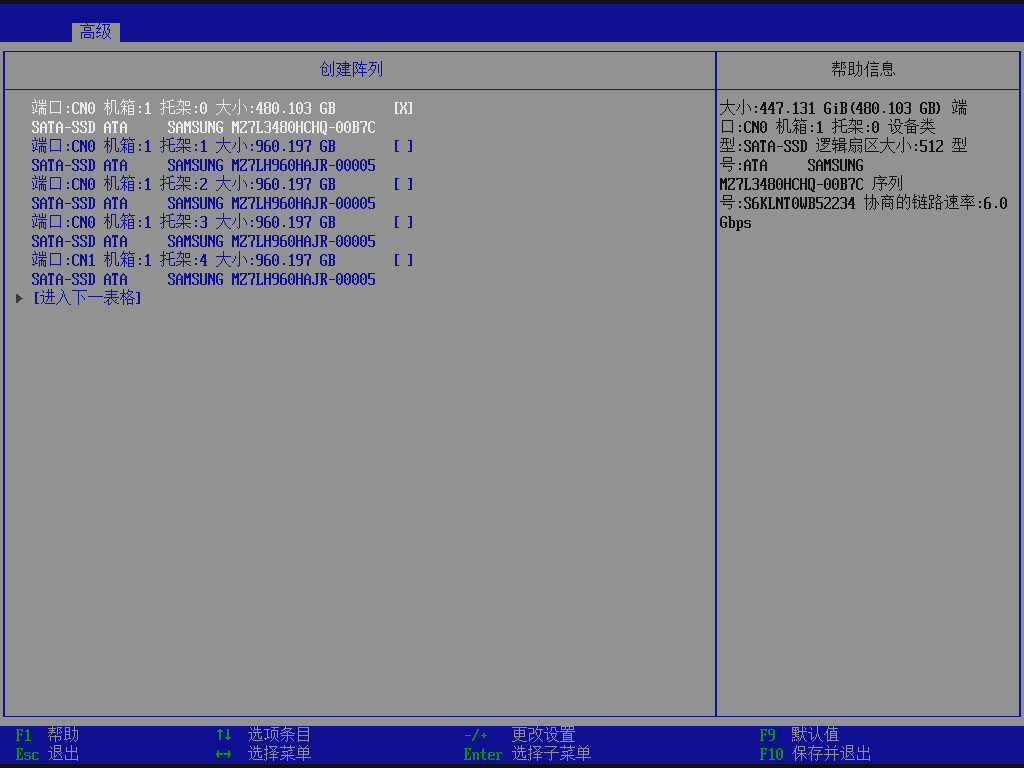Expand the 进入下一表格 arrow entry

pos(86,298)
